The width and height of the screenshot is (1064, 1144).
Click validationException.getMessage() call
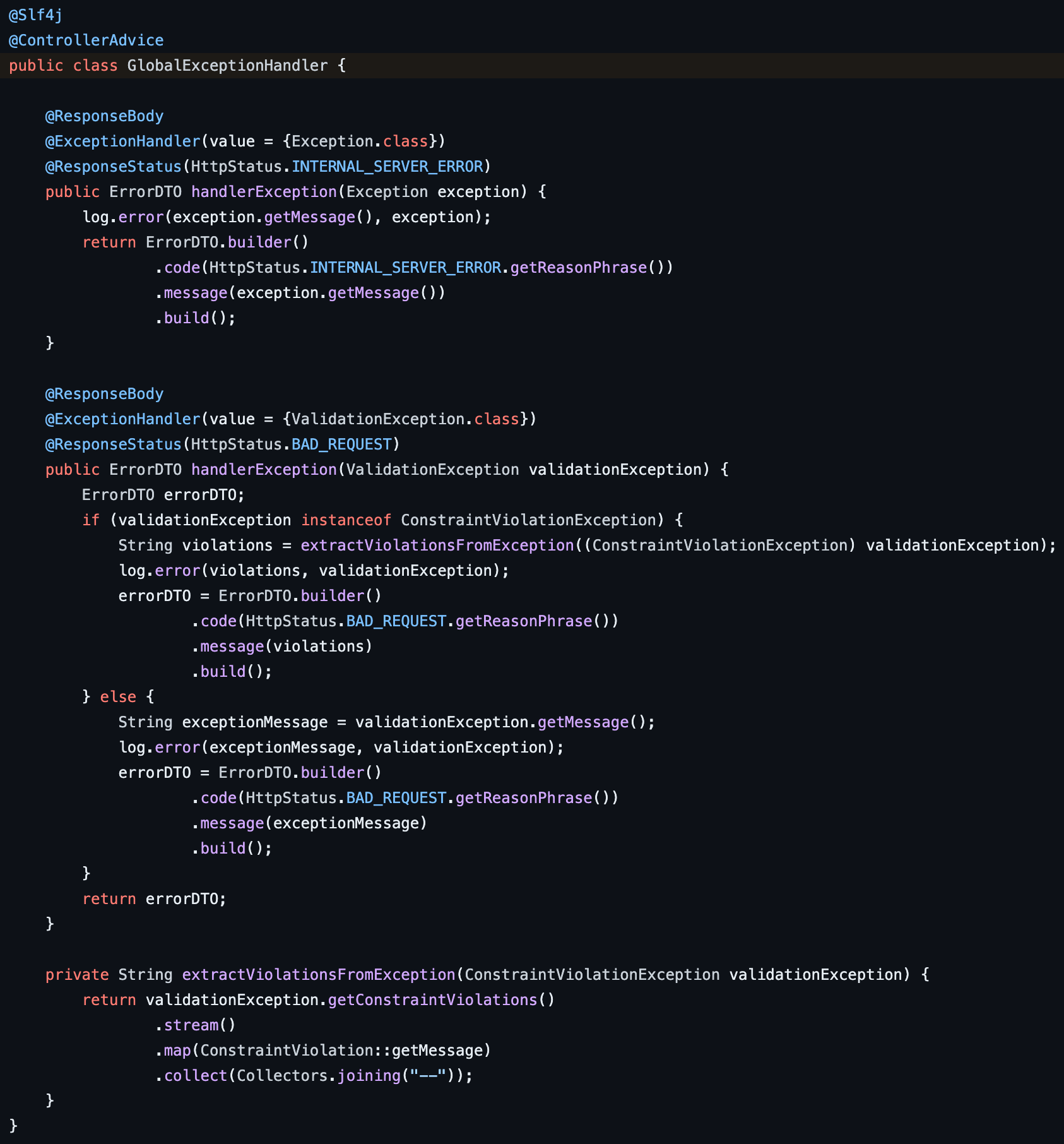click(501, 722)
